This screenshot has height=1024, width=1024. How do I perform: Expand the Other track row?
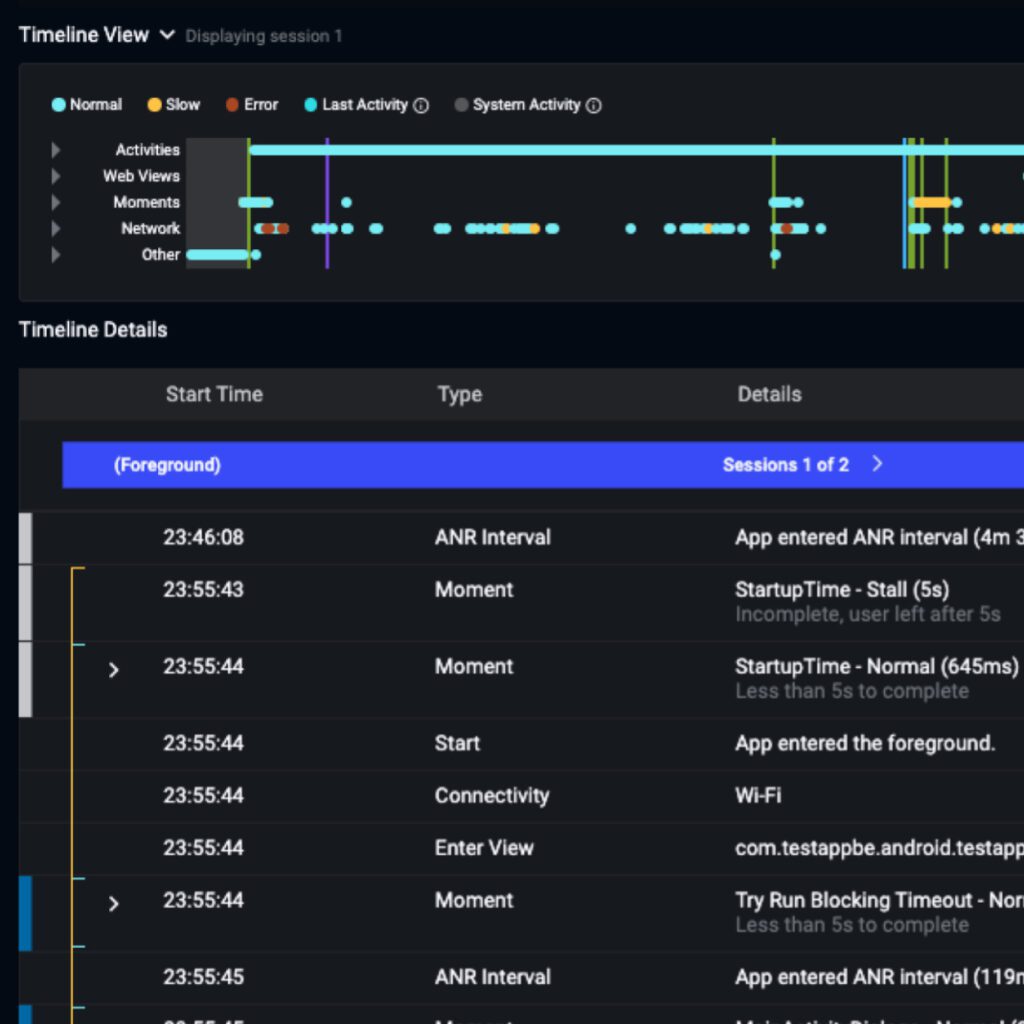[x=56, y=254]
